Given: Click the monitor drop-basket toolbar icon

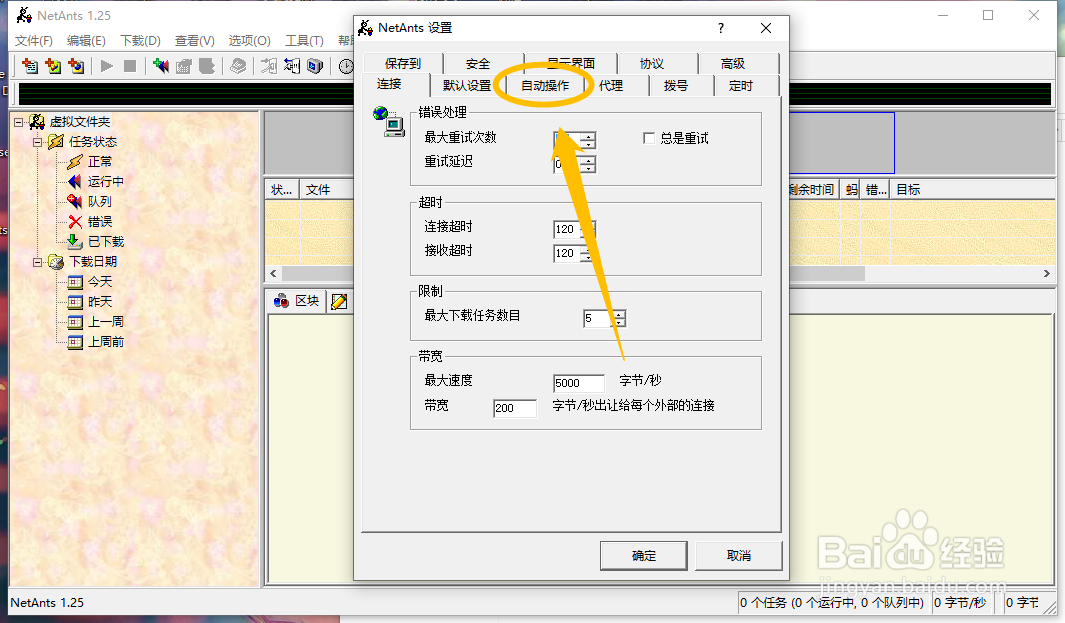Looking at the screenshot, I should pos(315,66).
